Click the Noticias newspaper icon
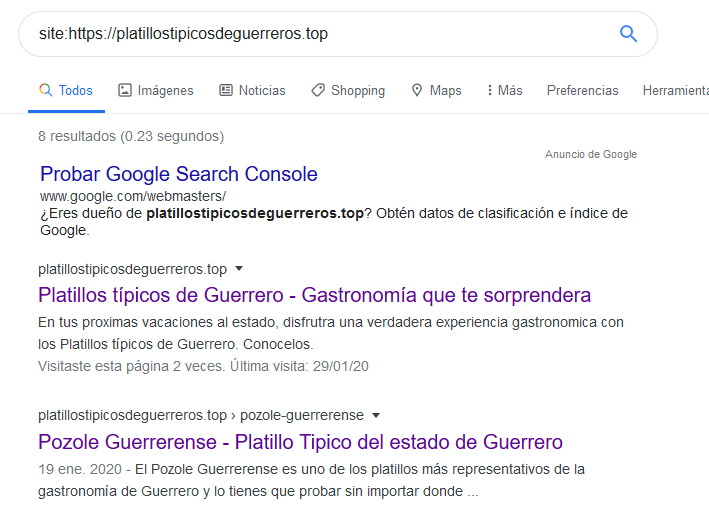Image resolution: width=709 pixels, height=523 pixels. 226,90
